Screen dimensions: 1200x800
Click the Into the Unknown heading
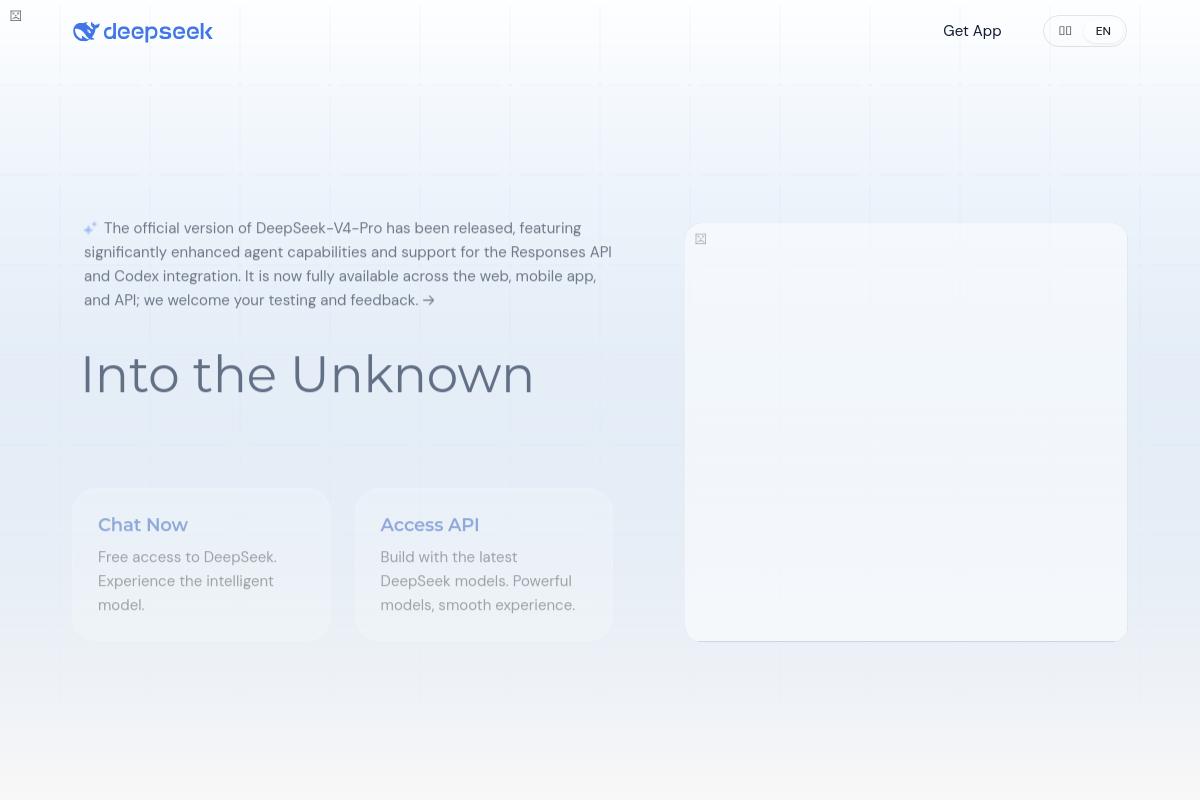pos(307,374)
